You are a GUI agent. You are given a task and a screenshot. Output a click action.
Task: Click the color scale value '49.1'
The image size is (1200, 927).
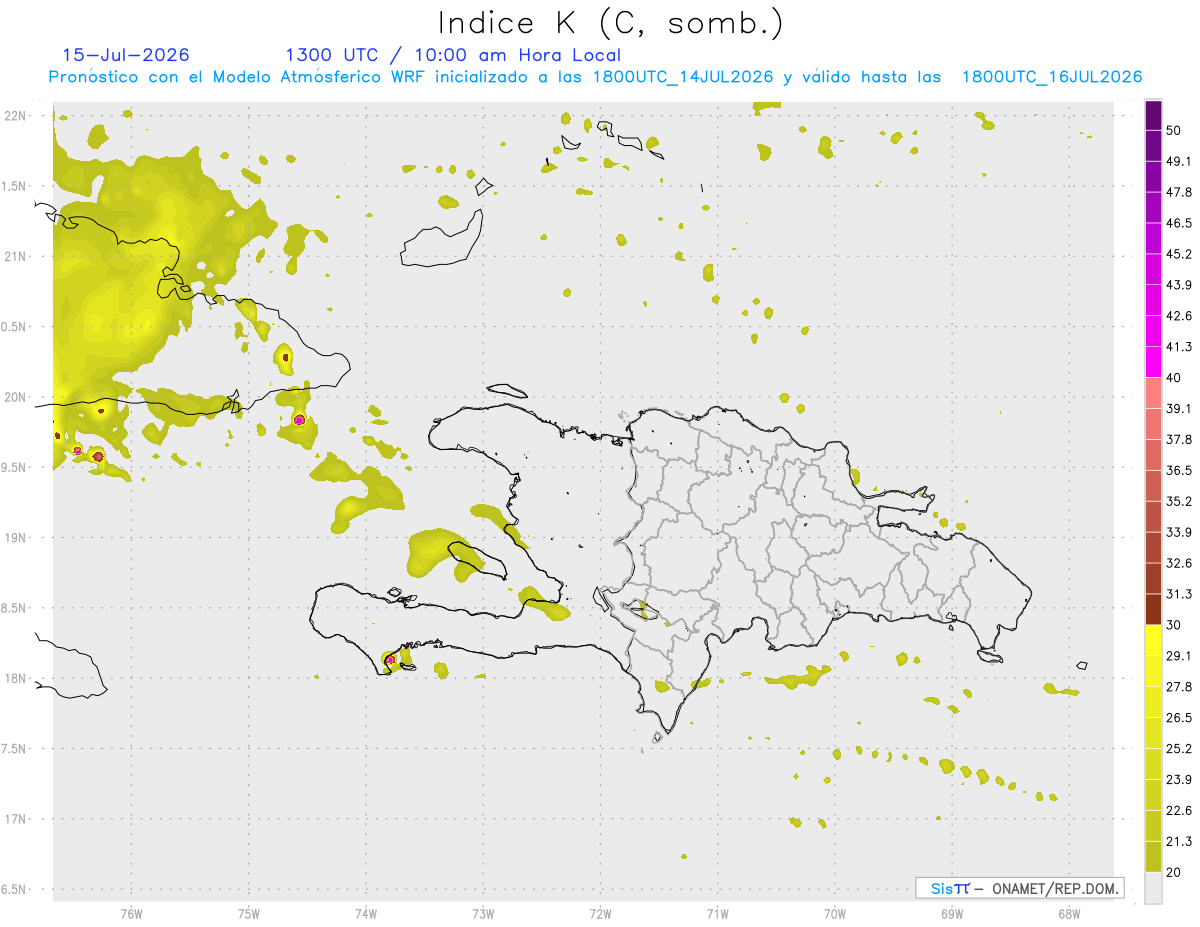coord(1179,162)
